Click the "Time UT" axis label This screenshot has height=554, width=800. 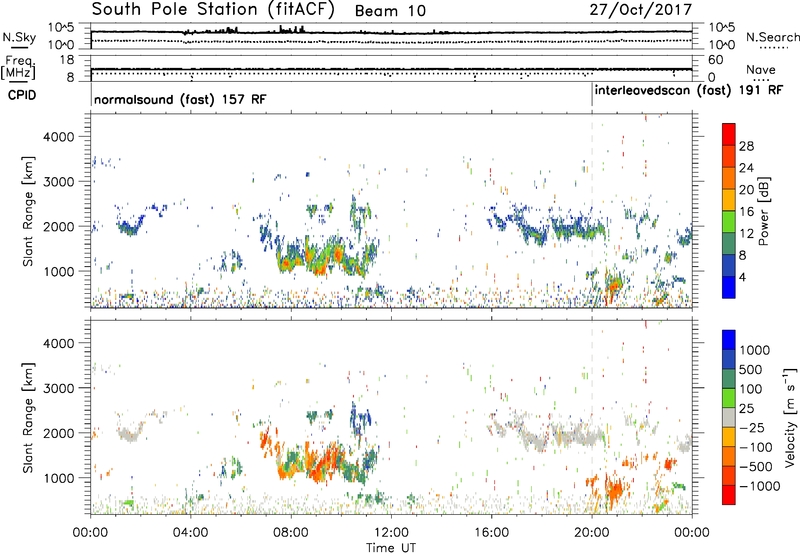tap(391, 548)
